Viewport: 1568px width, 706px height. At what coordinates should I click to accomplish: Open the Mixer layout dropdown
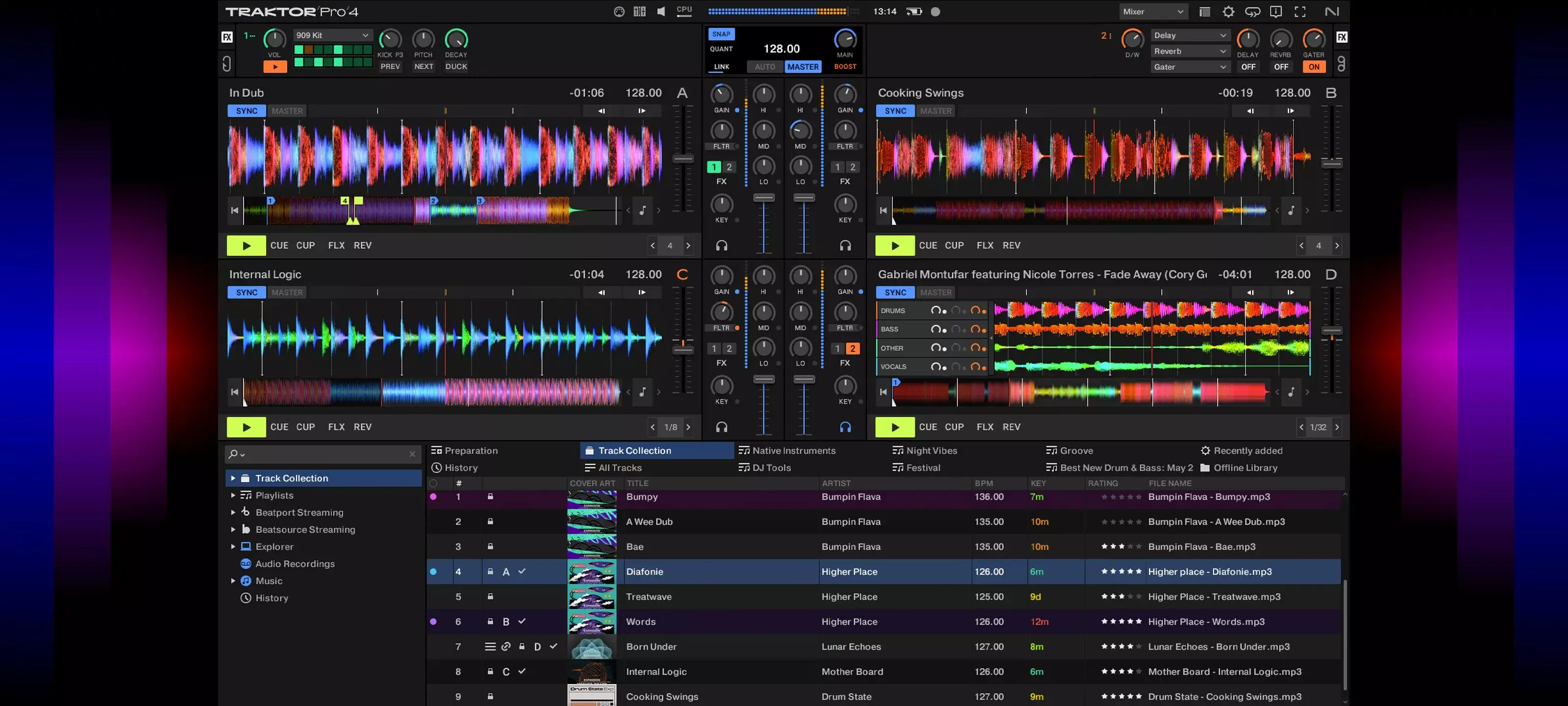(1153, 12)
